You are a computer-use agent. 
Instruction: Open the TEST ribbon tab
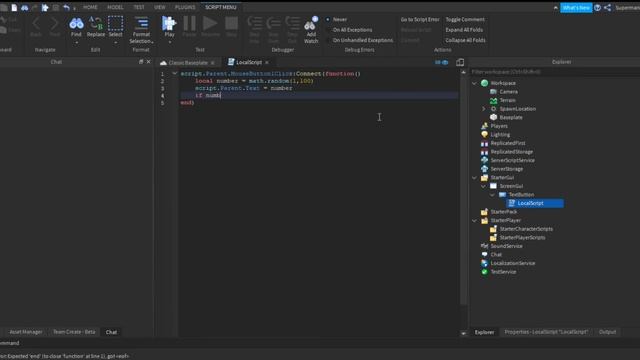tap(139, 7)
